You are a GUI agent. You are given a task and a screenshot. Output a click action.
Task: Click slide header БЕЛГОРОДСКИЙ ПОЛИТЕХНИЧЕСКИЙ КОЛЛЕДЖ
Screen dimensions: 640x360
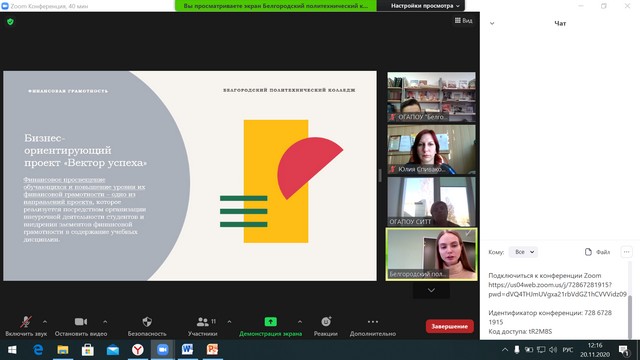tap(289, 90)
